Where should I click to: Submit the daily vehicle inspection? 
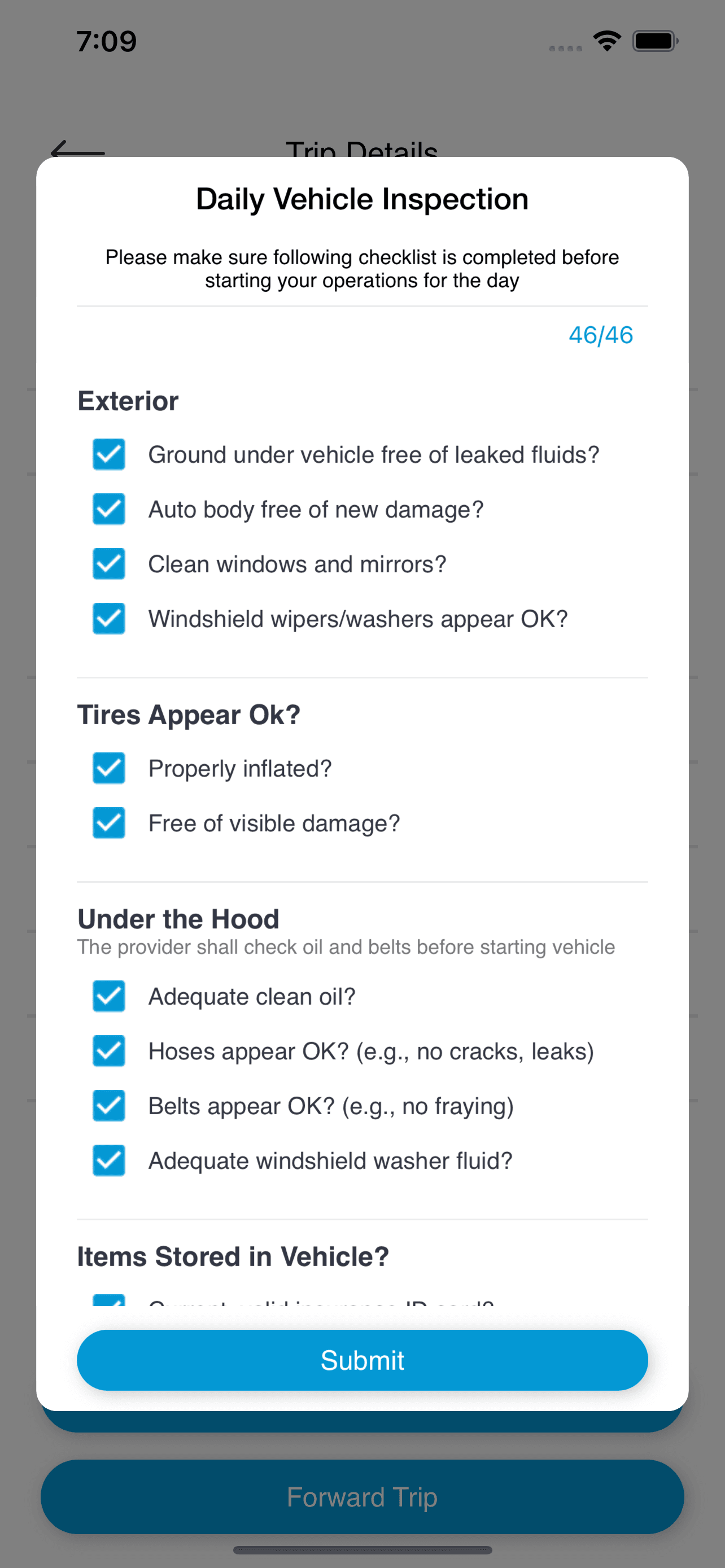(x=362, y=1360)
